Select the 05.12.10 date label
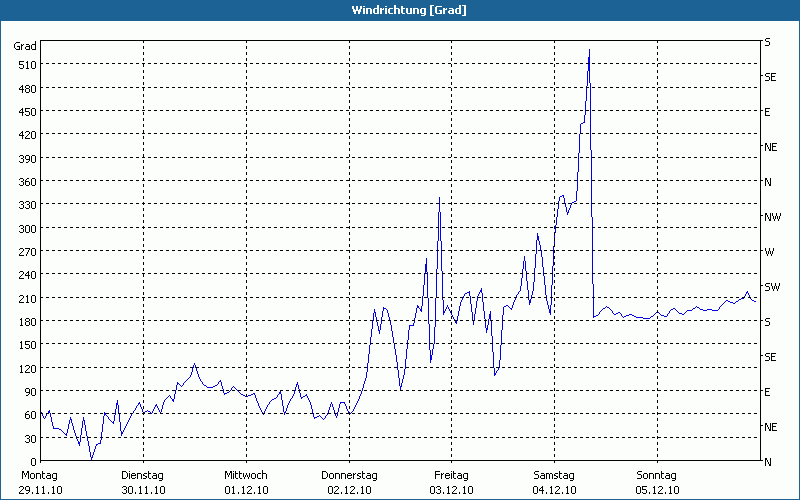Image resolution: width=800 pixels, height=500 pixels. point(658,490)
